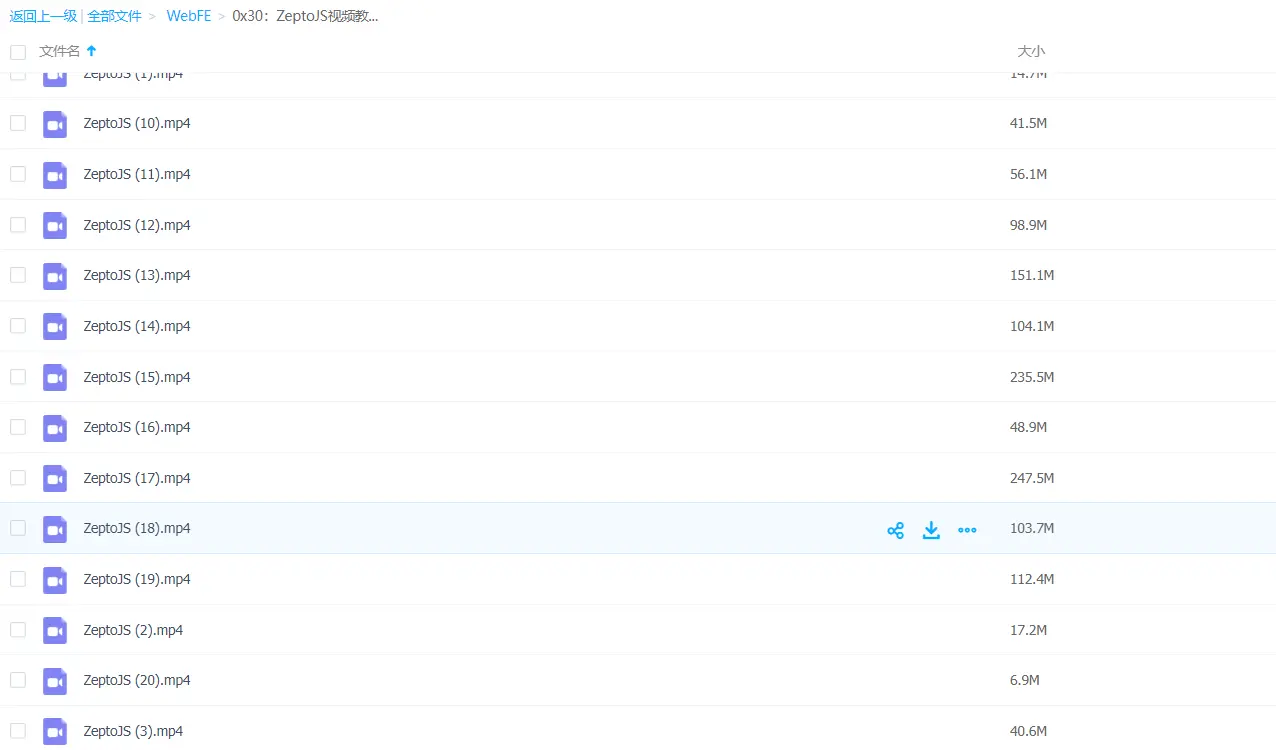Click the video icon of ZeptoJS (11).mp4
This screenshot has width=1276, height=750.
[x=55, y=175]
